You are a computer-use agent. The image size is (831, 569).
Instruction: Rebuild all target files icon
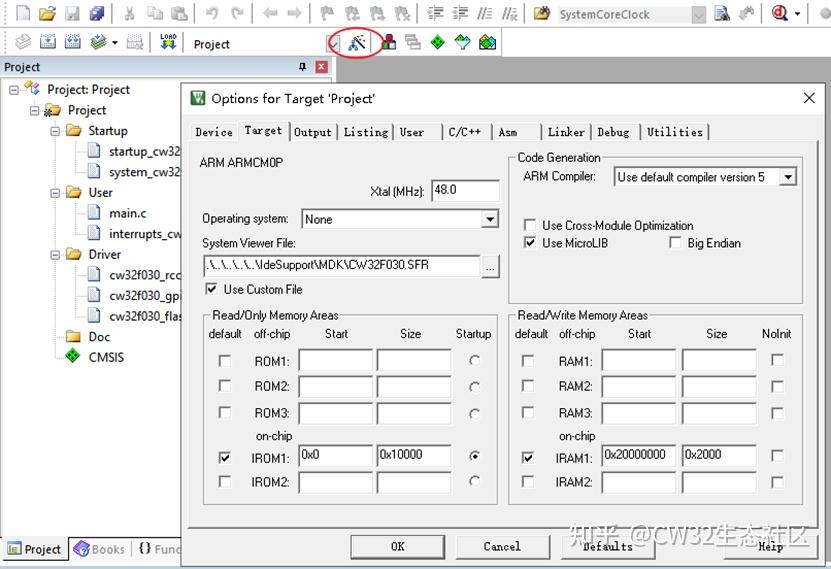[x=73, y=42]
